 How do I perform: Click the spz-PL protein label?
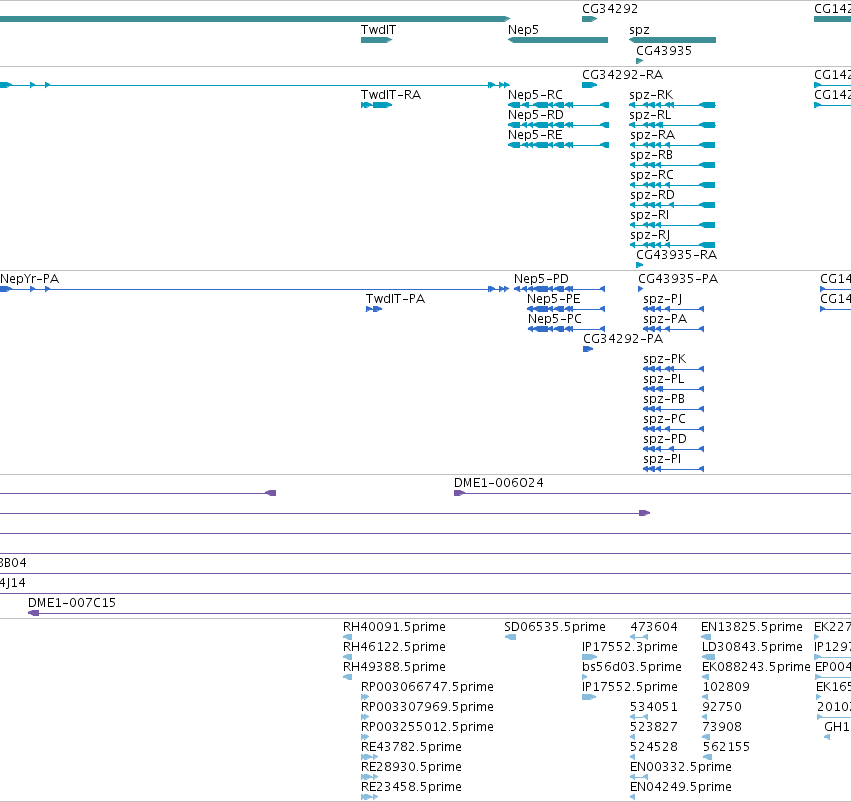pos(663,379)
